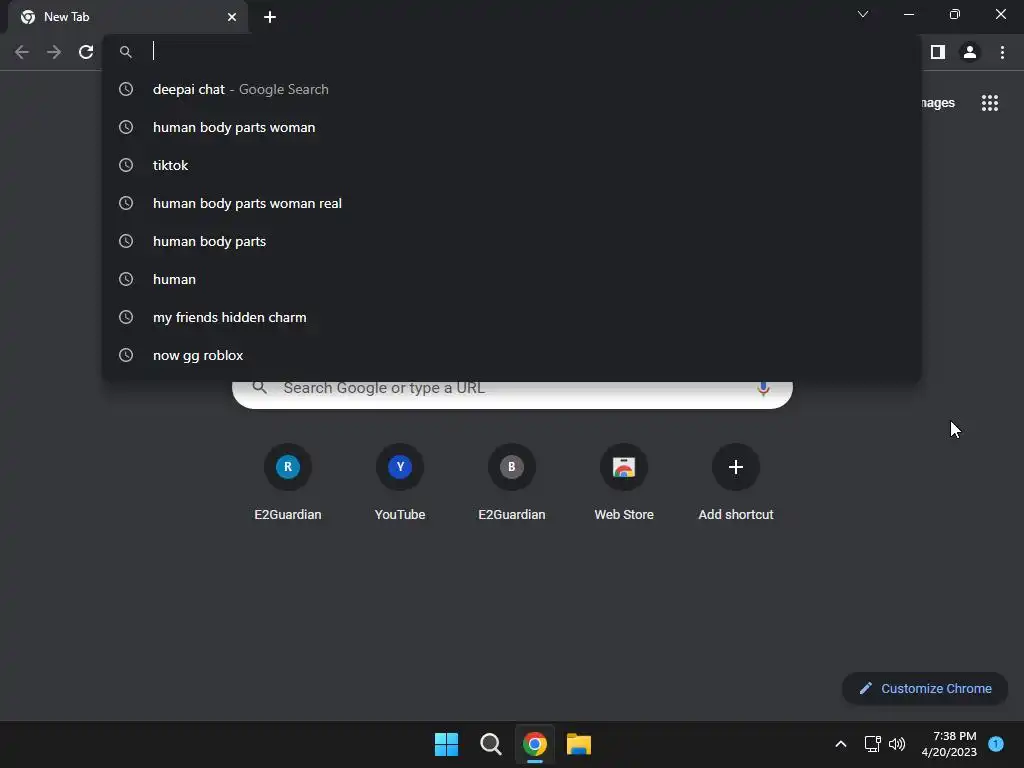Close the New Tab tab
1024x768 pixels.
232,17
